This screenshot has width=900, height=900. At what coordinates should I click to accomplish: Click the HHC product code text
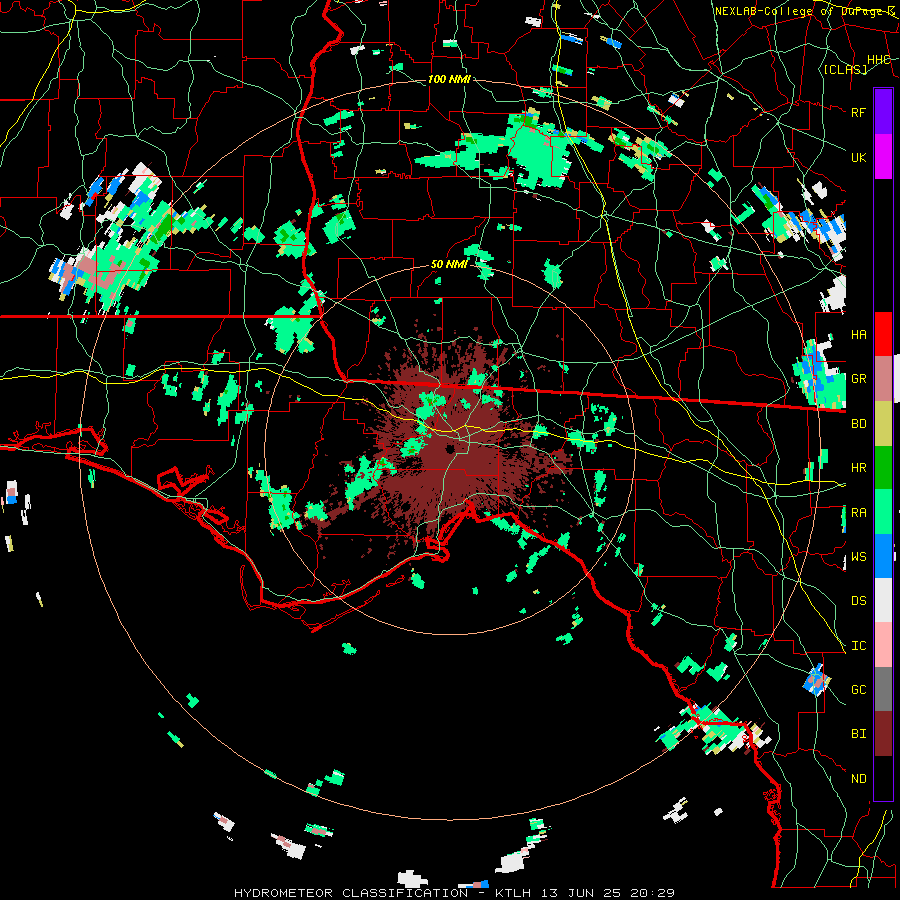[x=879, y=60]
